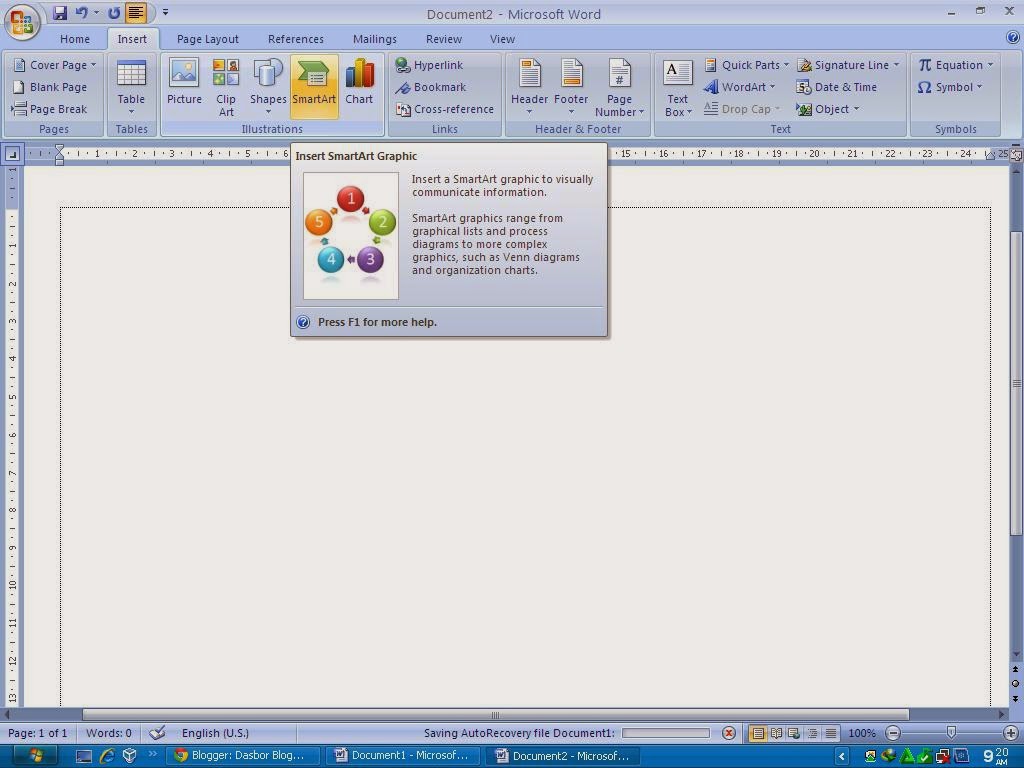1024x768 pixels.
Task: Click the zoom slider handle
Action: 952,733
